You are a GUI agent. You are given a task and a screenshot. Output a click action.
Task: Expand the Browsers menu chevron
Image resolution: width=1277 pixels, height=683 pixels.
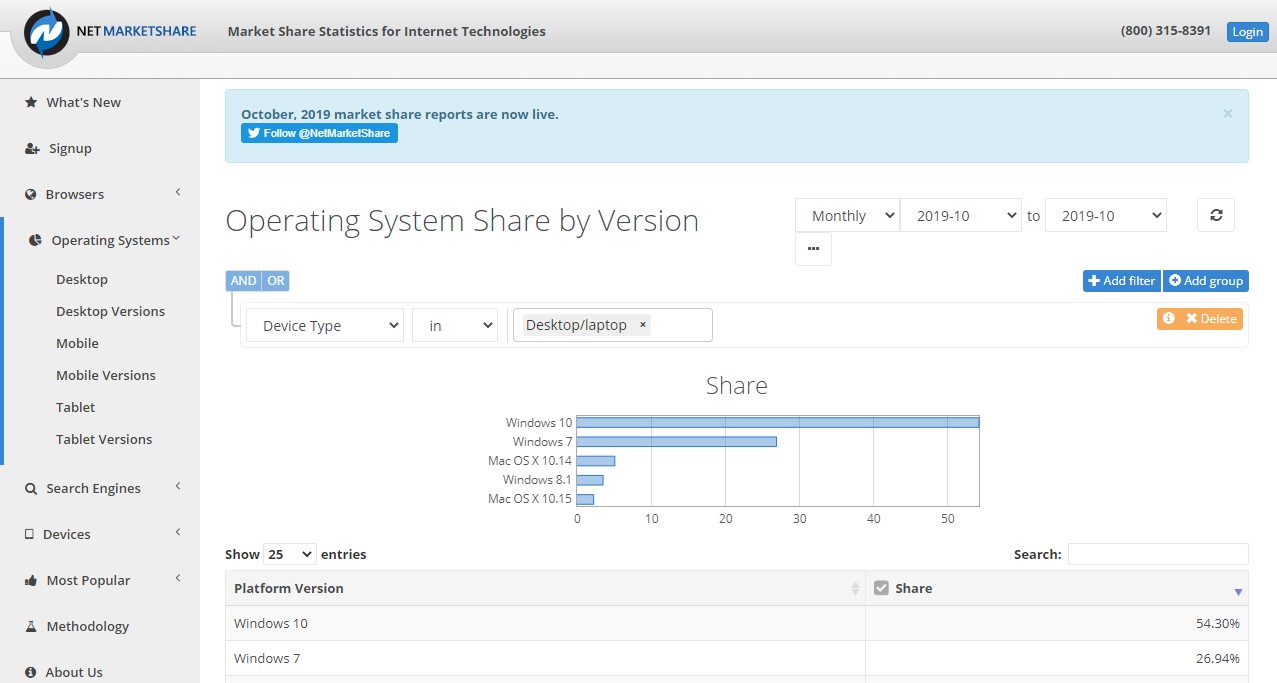[178, 192]
